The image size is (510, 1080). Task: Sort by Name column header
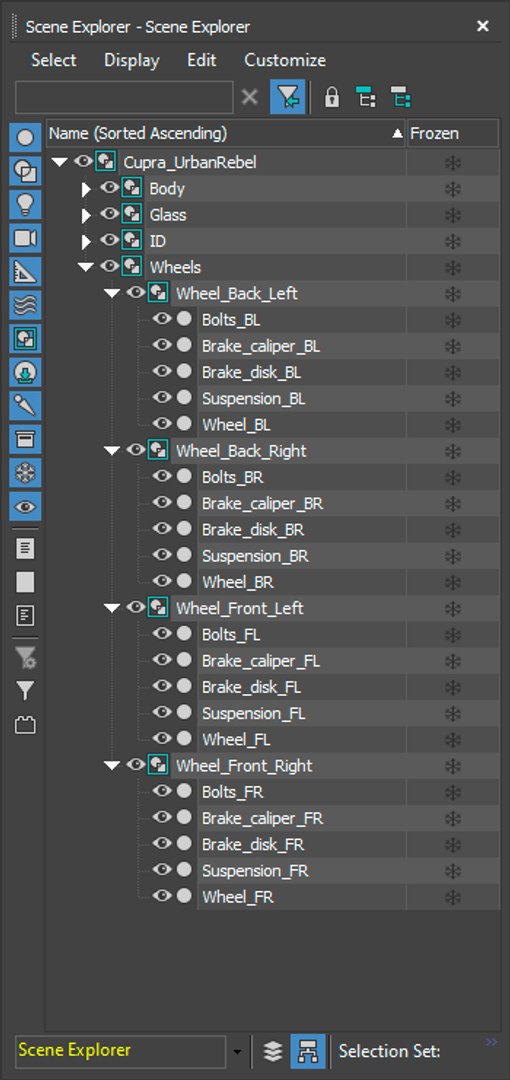[226, 134]
